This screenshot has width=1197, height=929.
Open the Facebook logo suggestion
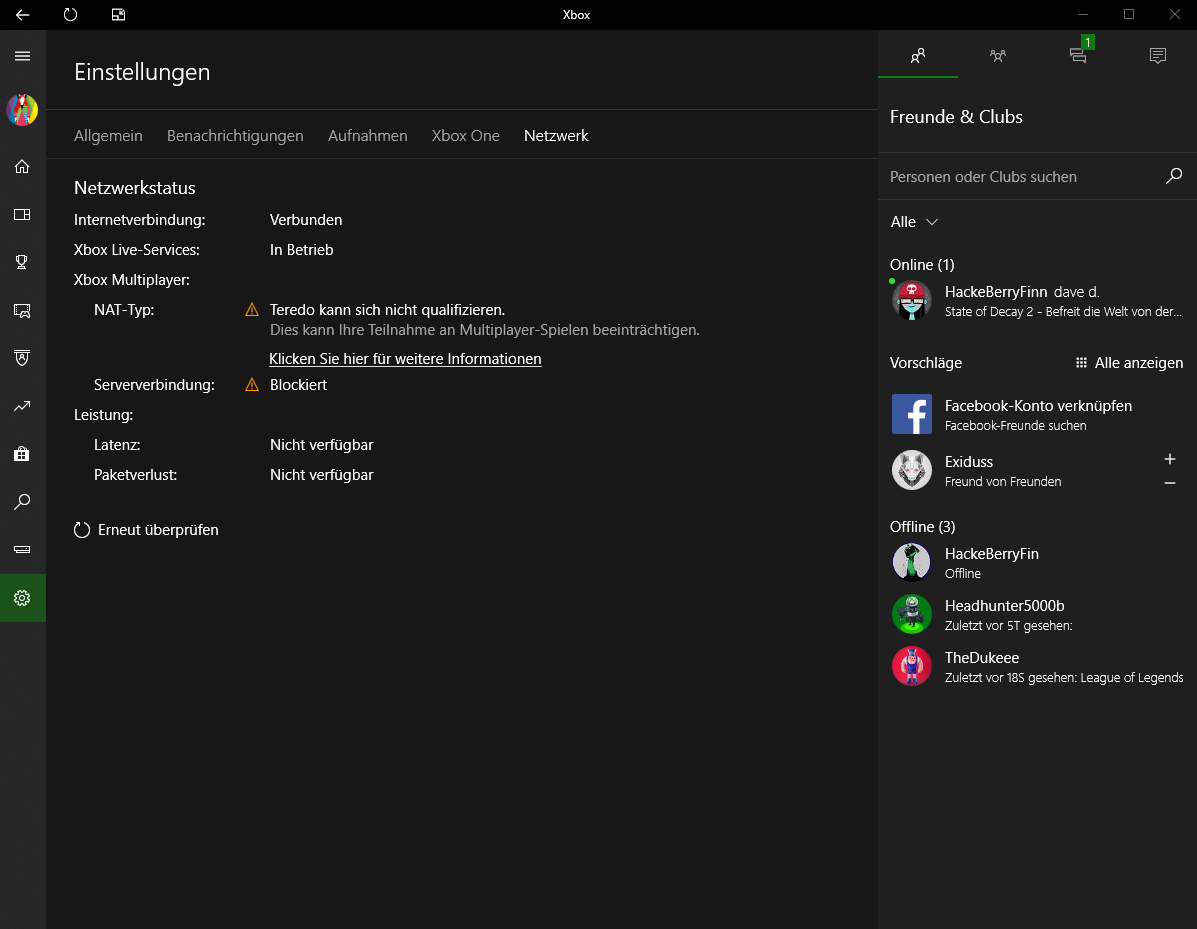[911, 415]
